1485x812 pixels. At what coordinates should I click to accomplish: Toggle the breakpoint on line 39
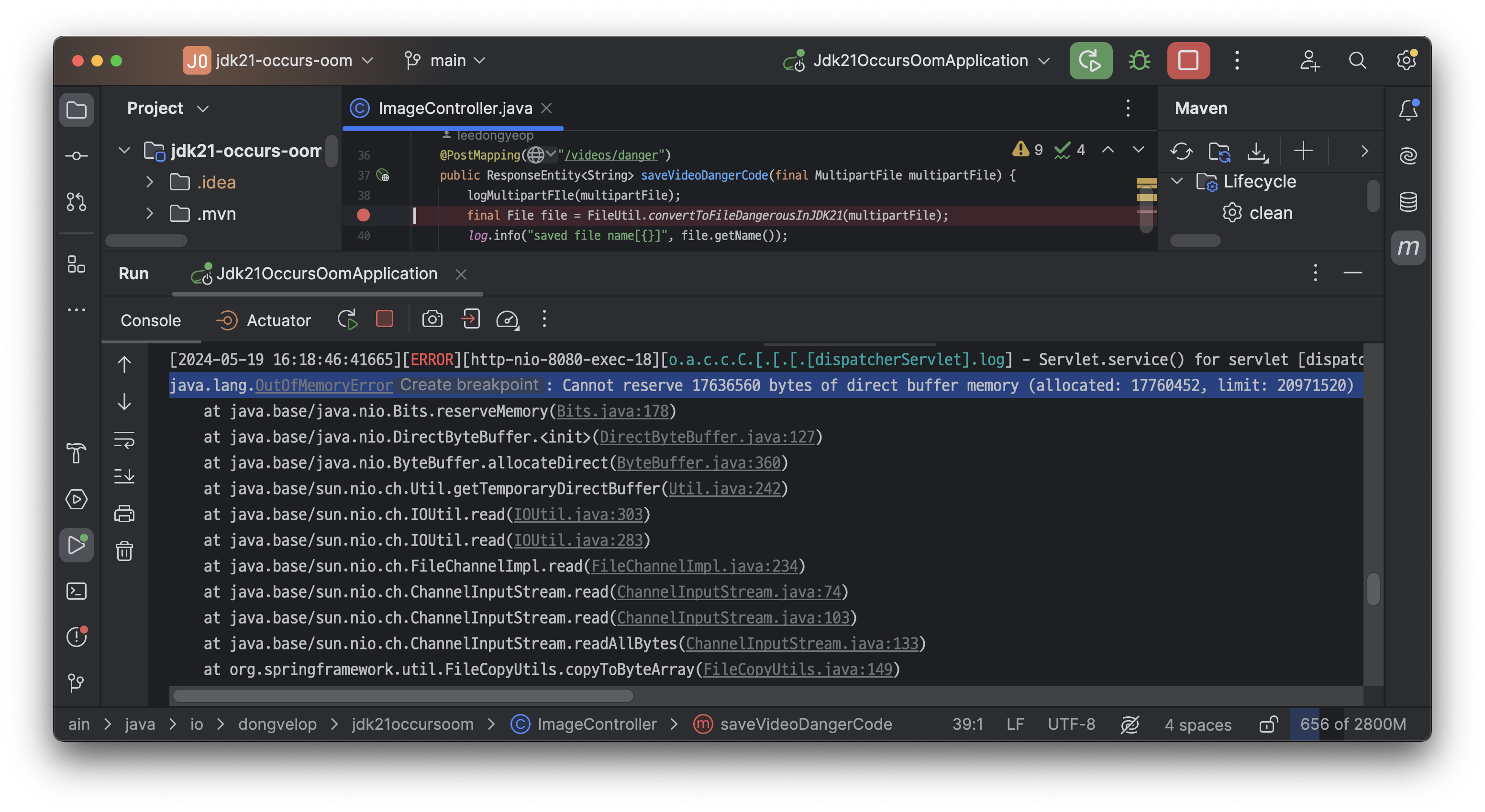pyautogui.click(x=363, y=215)
